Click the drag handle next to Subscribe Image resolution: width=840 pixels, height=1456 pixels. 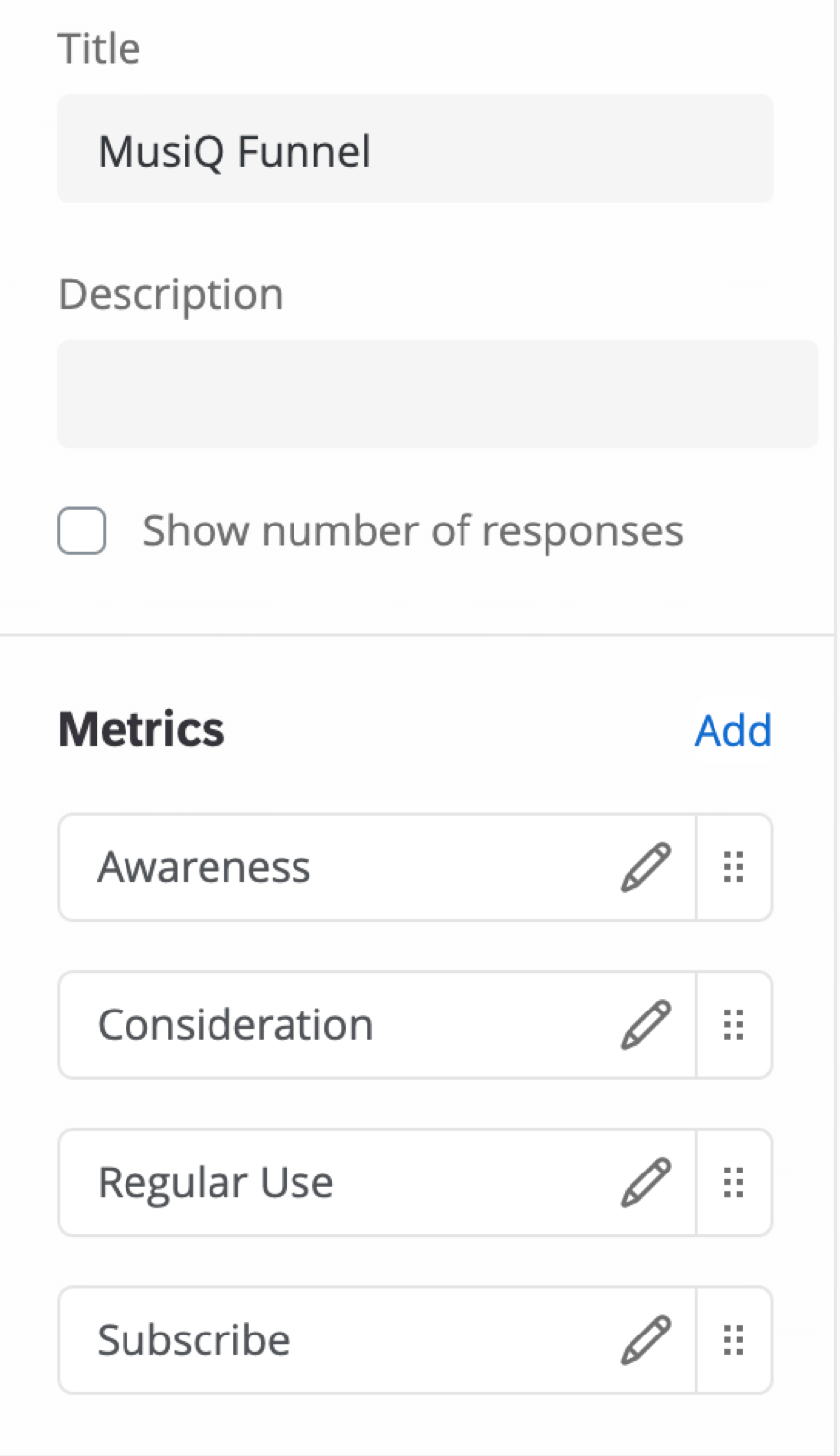coord(733,1339)
